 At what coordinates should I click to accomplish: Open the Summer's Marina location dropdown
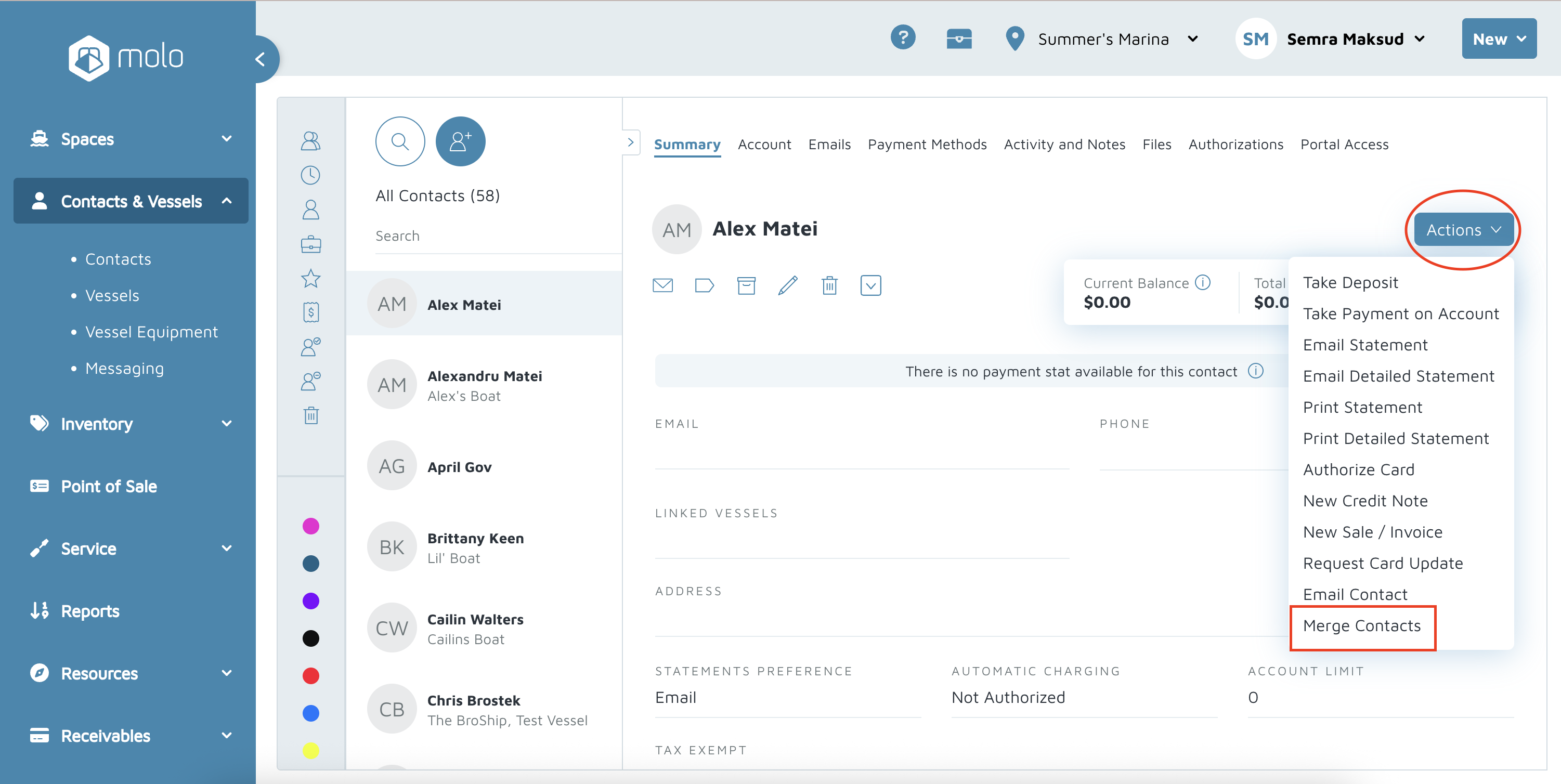coord(1103,40)
